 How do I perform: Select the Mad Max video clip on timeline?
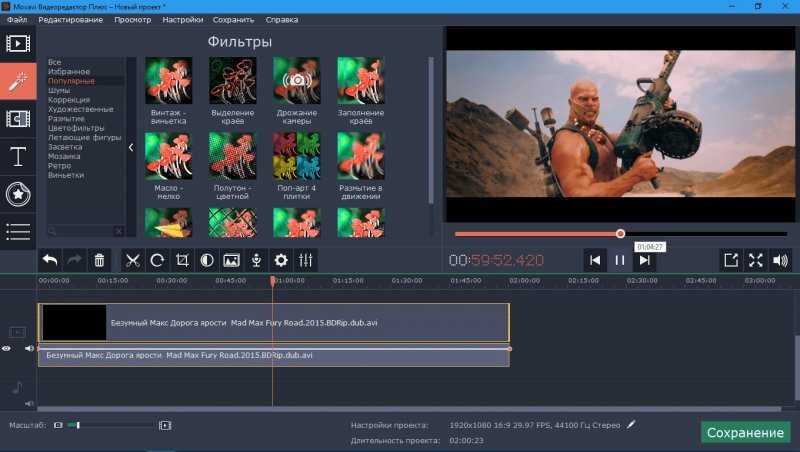(273, 322)
